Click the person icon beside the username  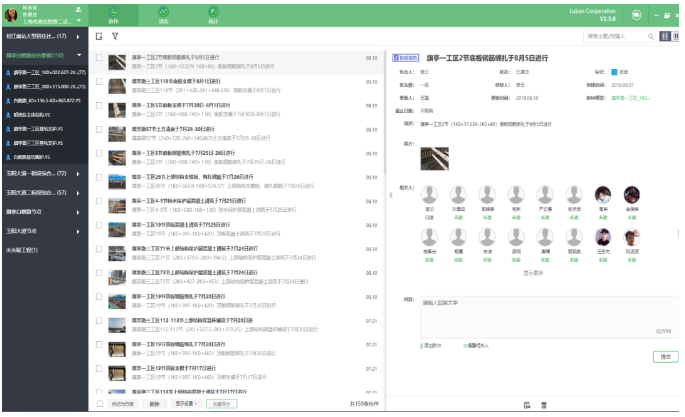click(x=79, y=9)
